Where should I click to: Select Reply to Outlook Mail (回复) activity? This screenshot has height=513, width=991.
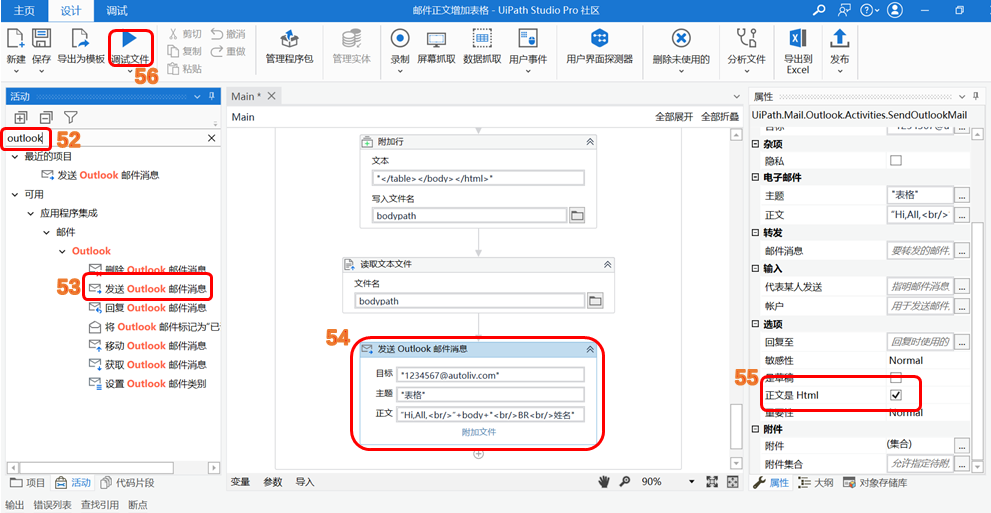pos(149,308)
